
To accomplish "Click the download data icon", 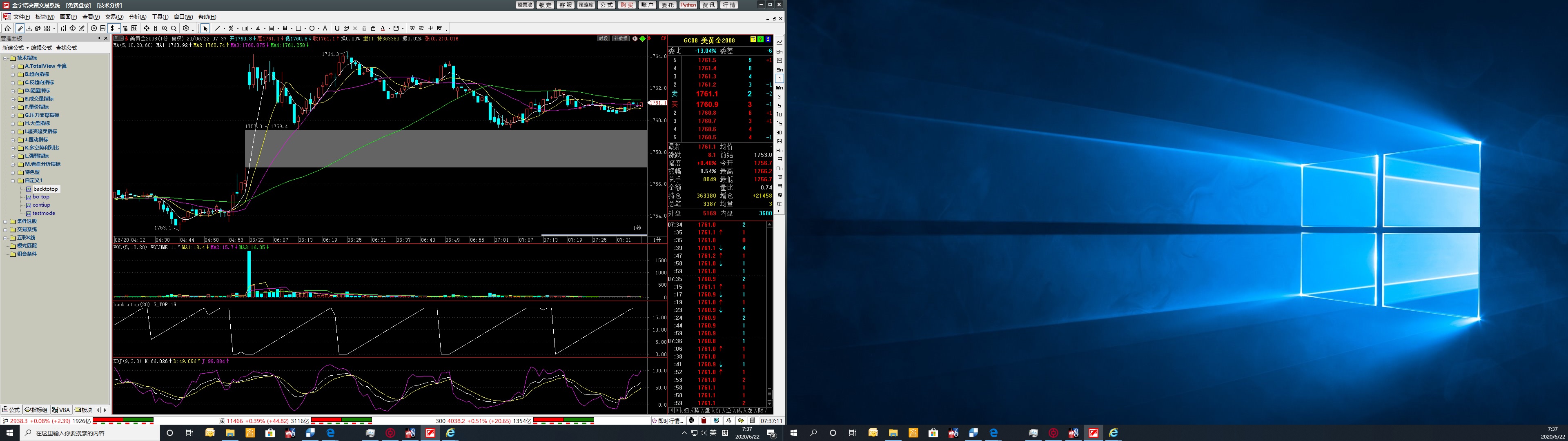I will click(29, 28).
